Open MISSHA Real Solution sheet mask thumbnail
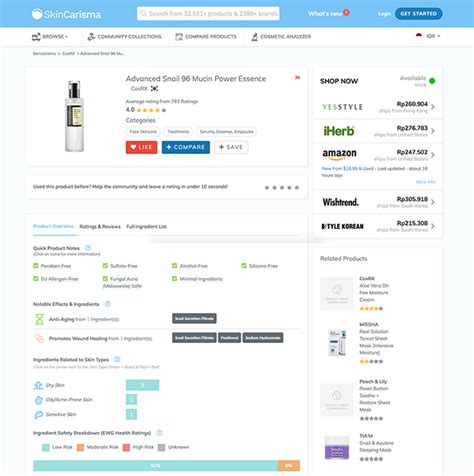 point(337,342)
